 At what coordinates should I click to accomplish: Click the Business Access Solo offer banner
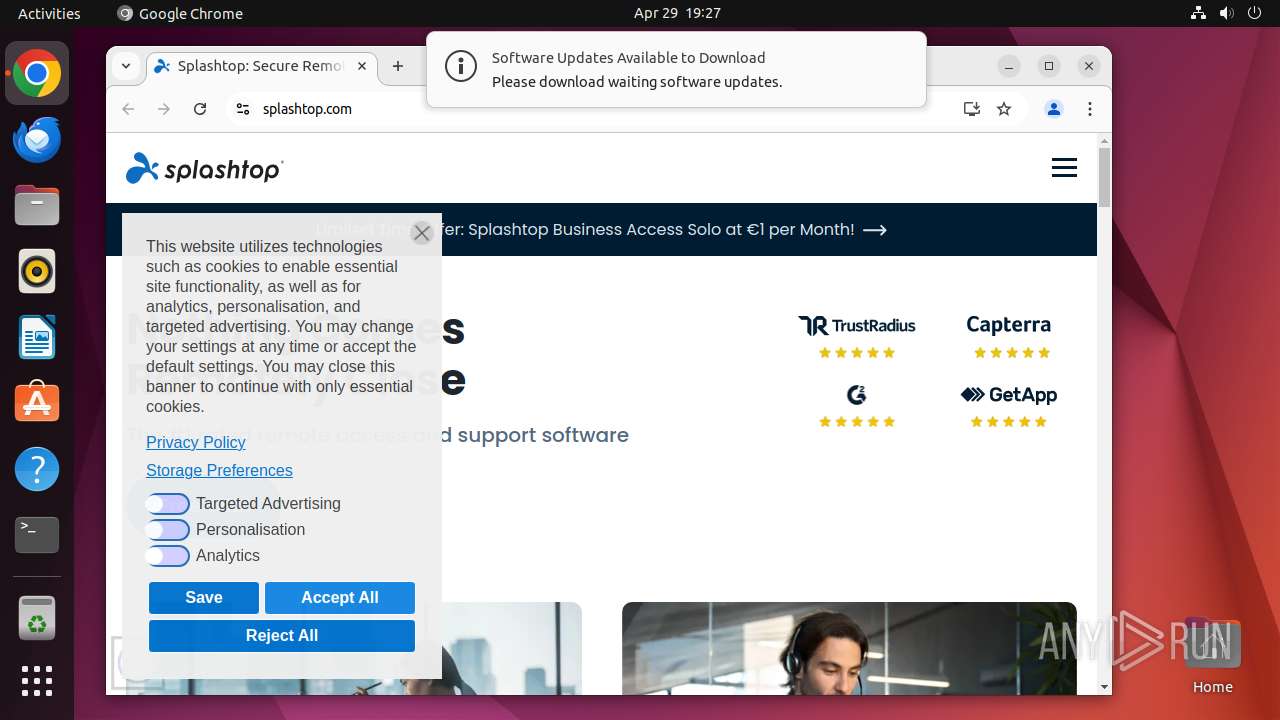tap(601, 230)
